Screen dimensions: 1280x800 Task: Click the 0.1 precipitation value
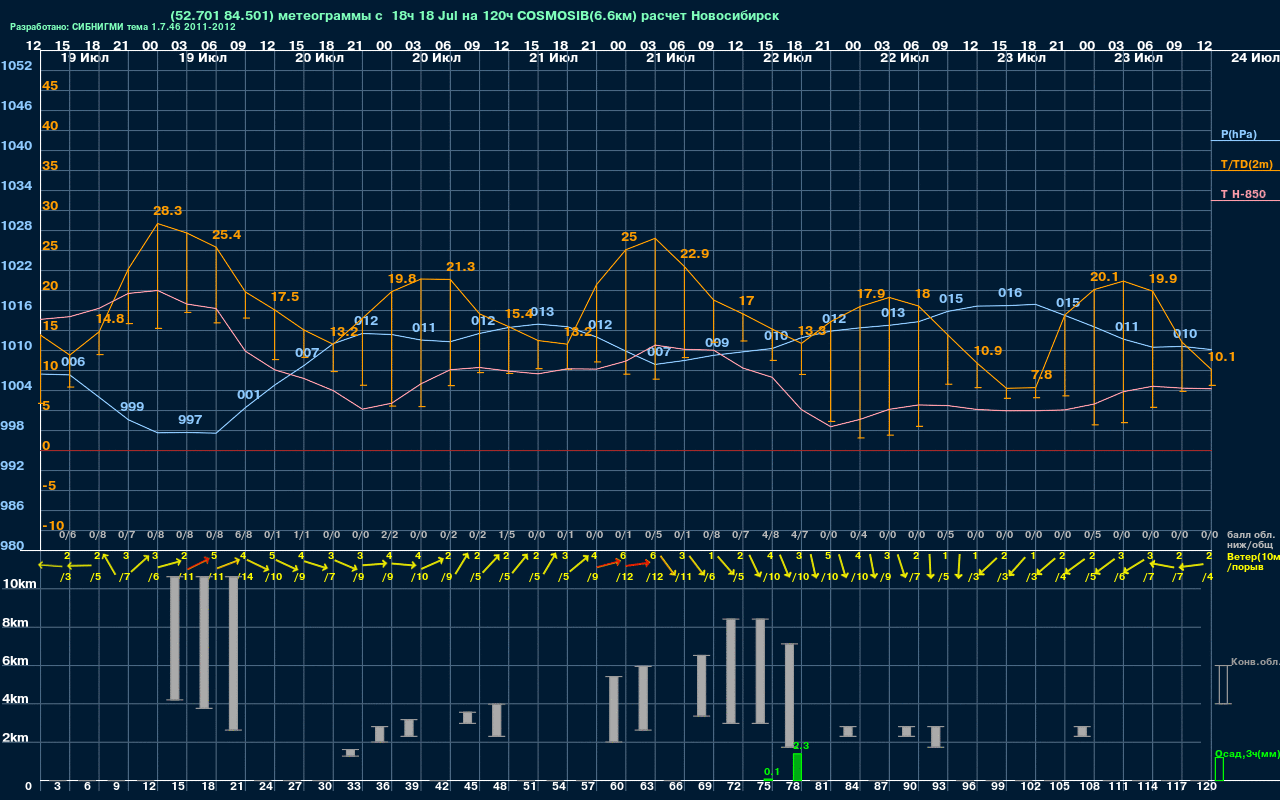pos(772,771)
